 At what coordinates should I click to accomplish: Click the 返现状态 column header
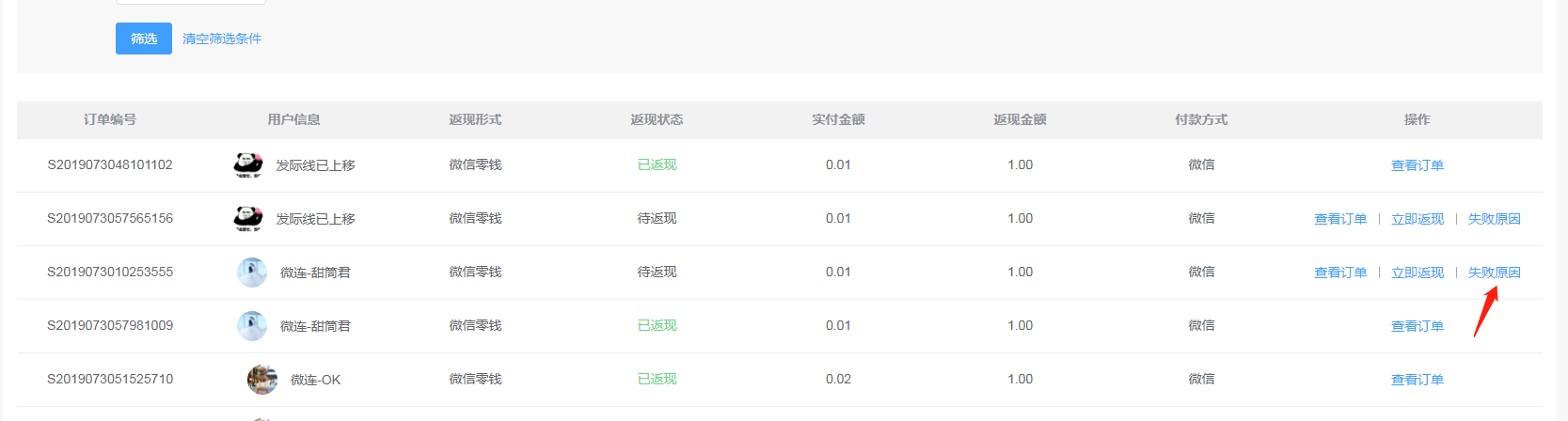(657, 119)
